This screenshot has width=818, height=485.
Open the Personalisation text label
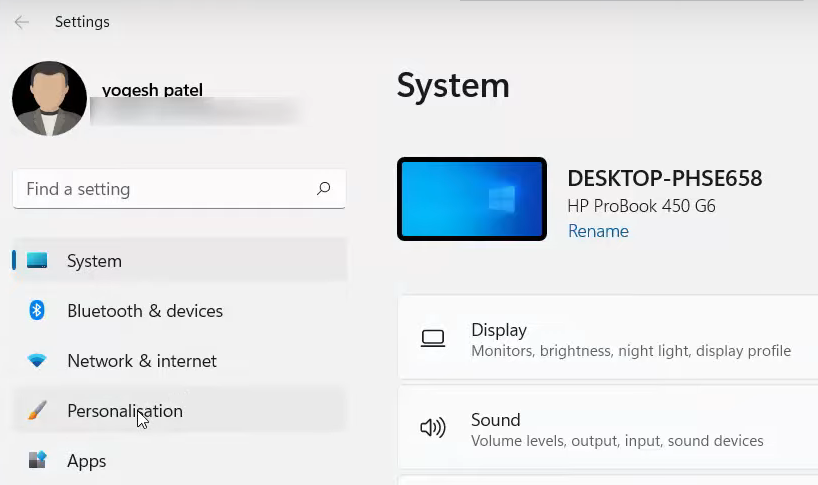click(125, 411)
